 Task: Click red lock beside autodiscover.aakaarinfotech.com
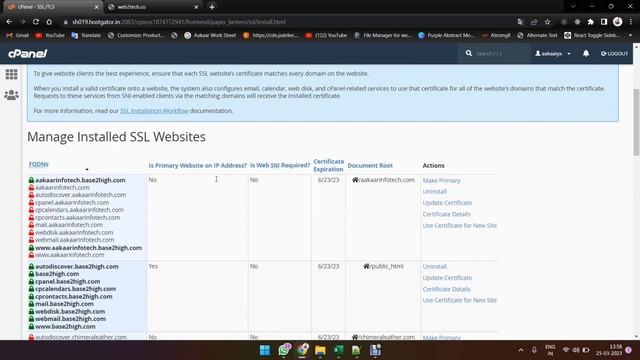tap(31, 195)
